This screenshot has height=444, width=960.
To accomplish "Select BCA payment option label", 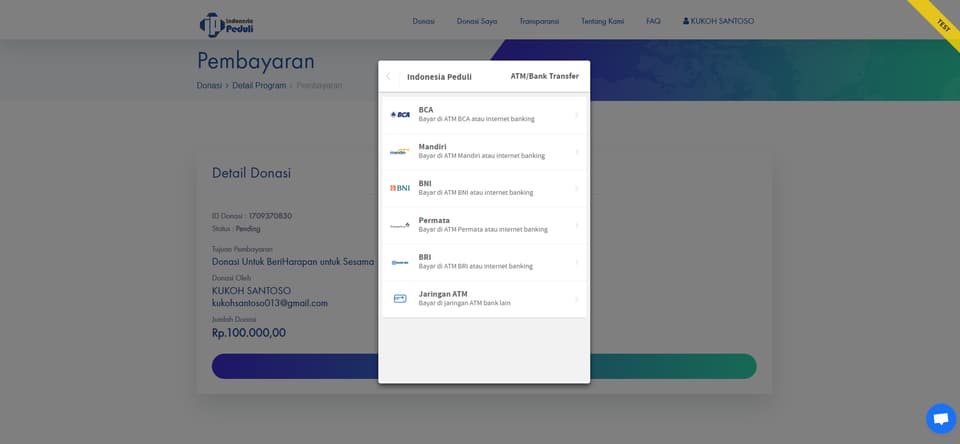I will click(x=426, y=110).
